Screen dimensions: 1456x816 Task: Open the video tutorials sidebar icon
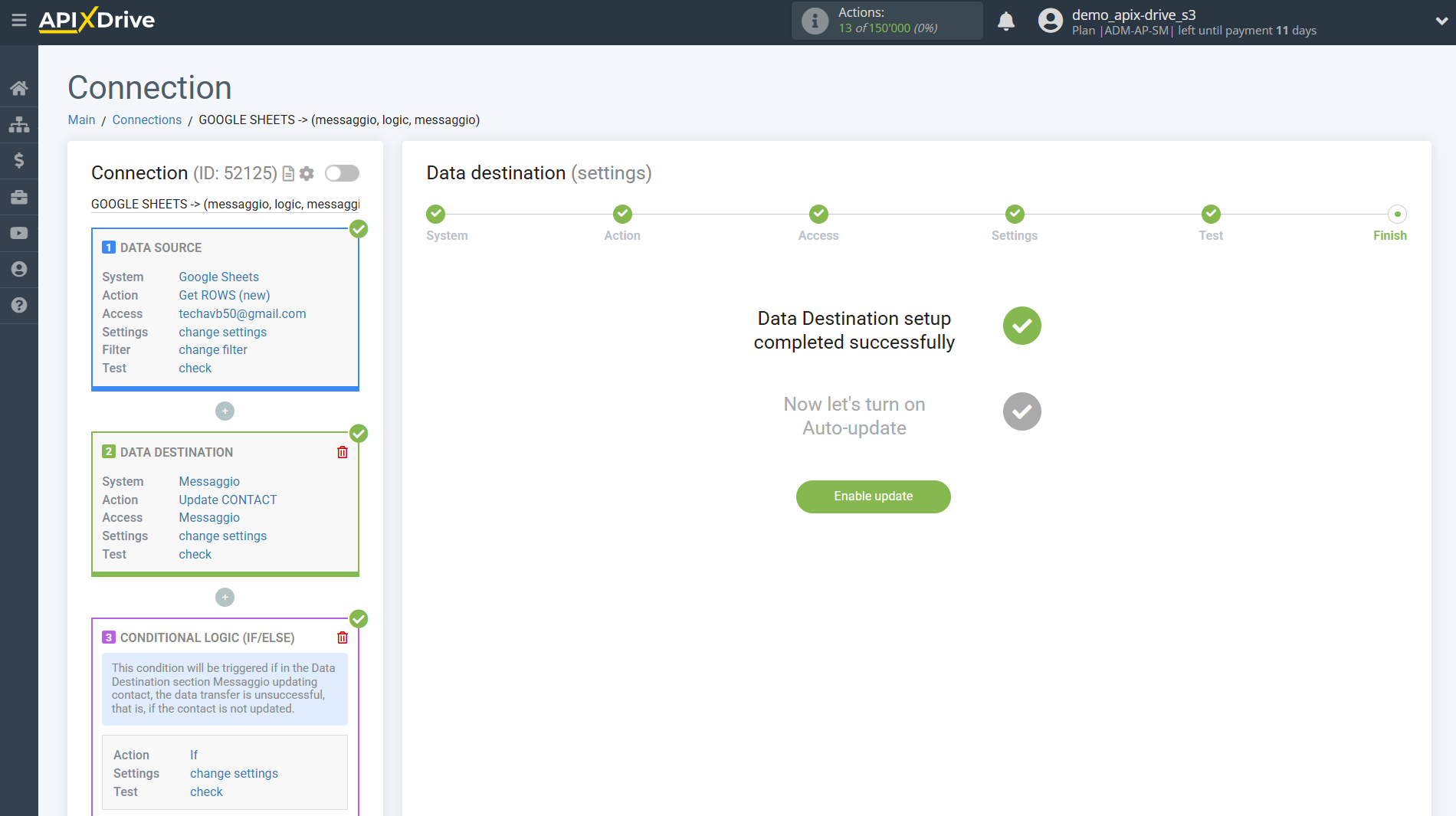[x=19, y=233]
